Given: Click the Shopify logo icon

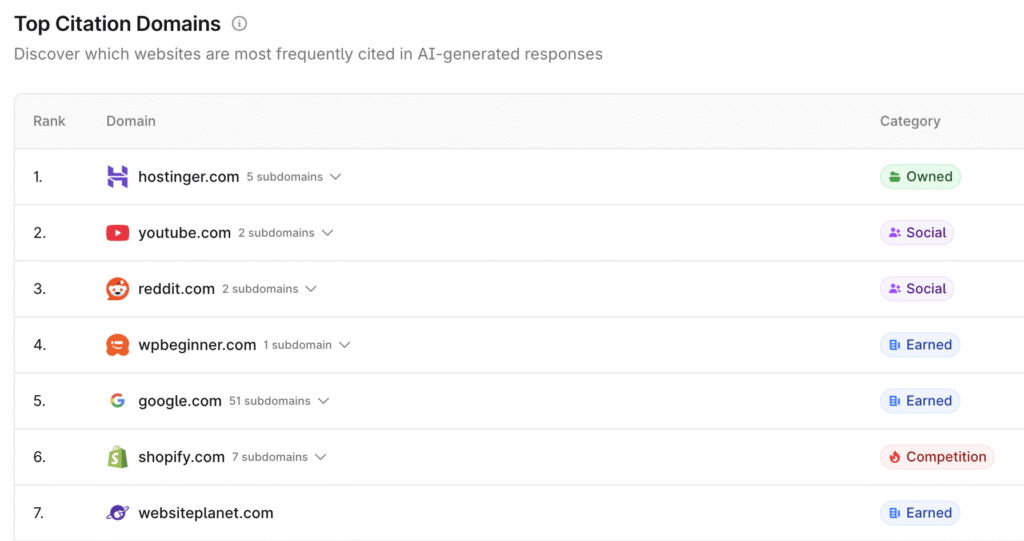Looking at the screenshot, I should pyautogui.click(x=118, y=457).
